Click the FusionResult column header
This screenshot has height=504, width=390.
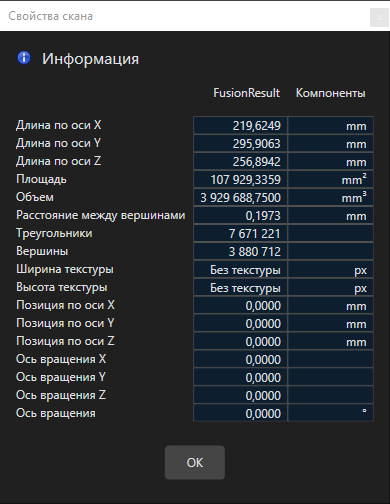(246, 93)
